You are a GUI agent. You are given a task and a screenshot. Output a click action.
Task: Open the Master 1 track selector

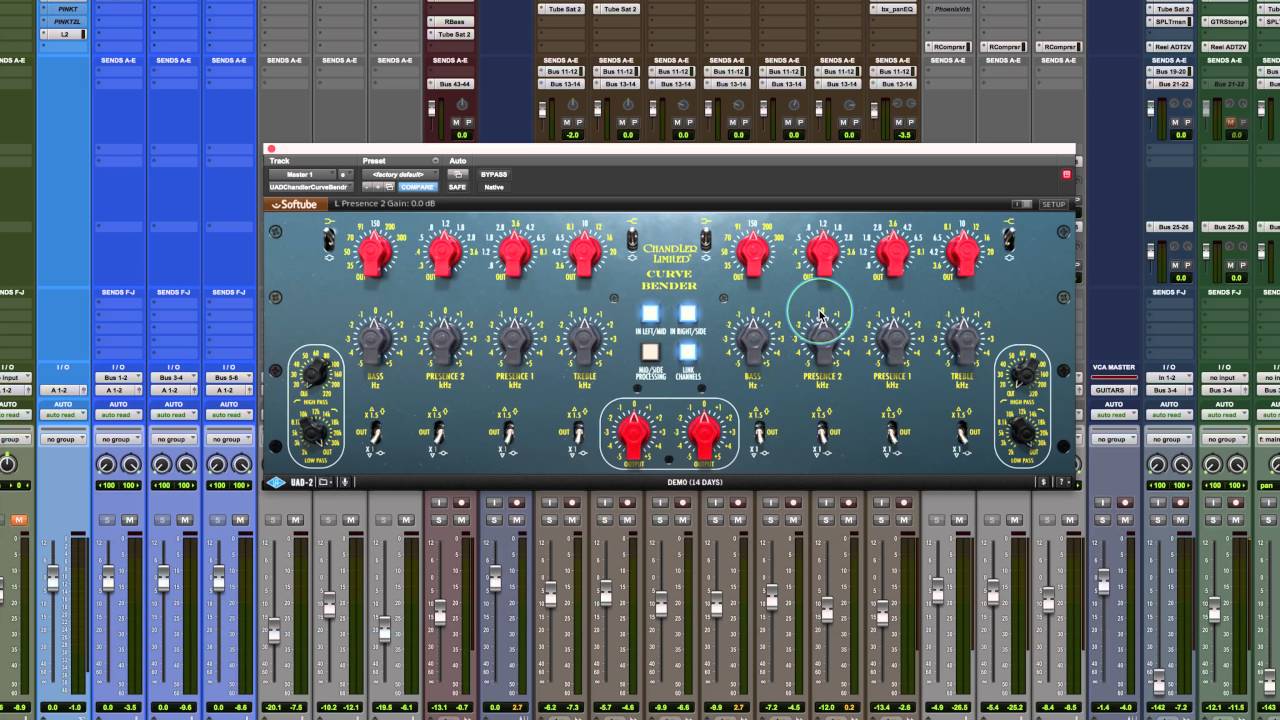(301, 174)
